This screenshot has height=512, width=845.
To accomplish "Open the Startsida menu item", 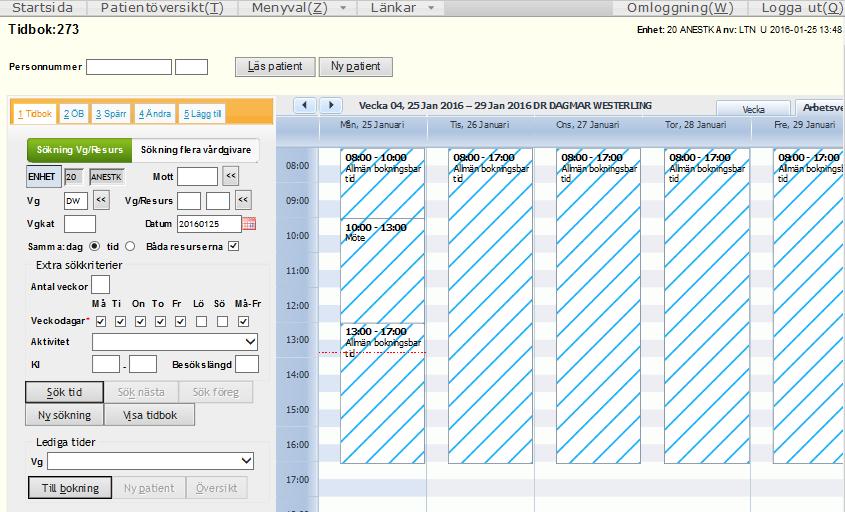I will (x=42, y=8).
